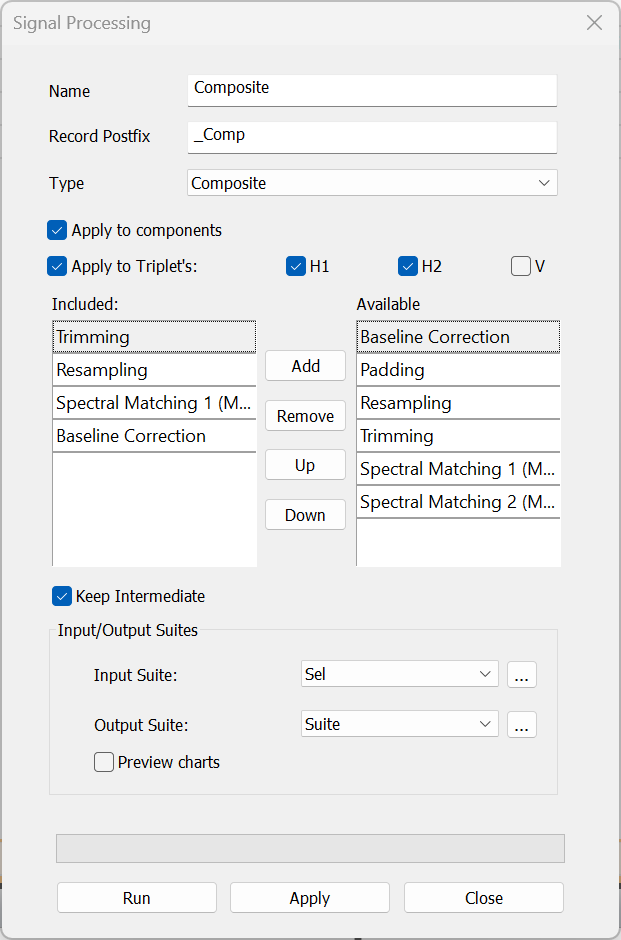Screen dimensions: 621x940
Task: Click the Run button
Action: 137,898
